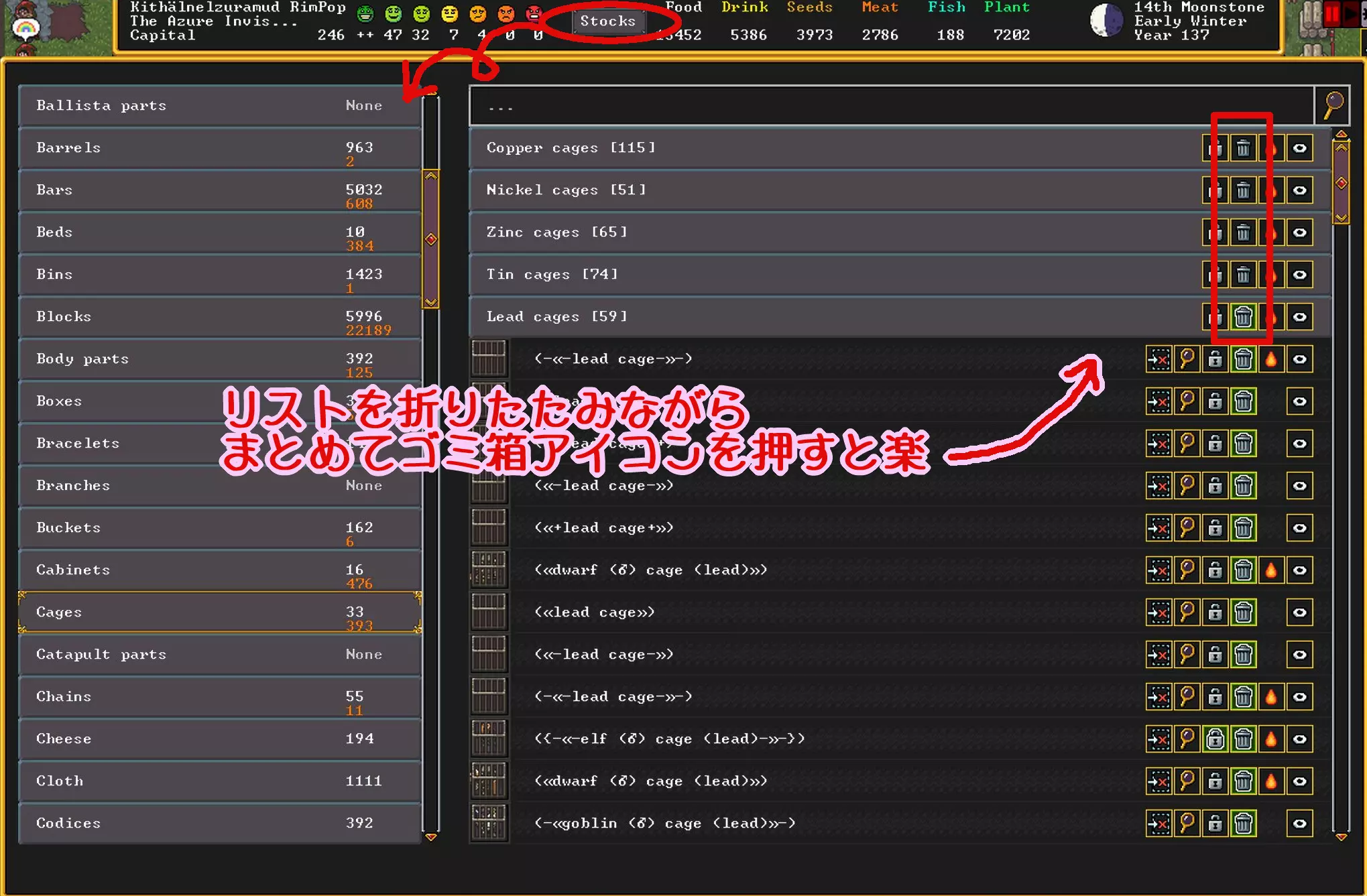This screenshot has width=1367, height=896.
Task: Click the flame melt icon on the elf cage row
Action: point(1271,739)
